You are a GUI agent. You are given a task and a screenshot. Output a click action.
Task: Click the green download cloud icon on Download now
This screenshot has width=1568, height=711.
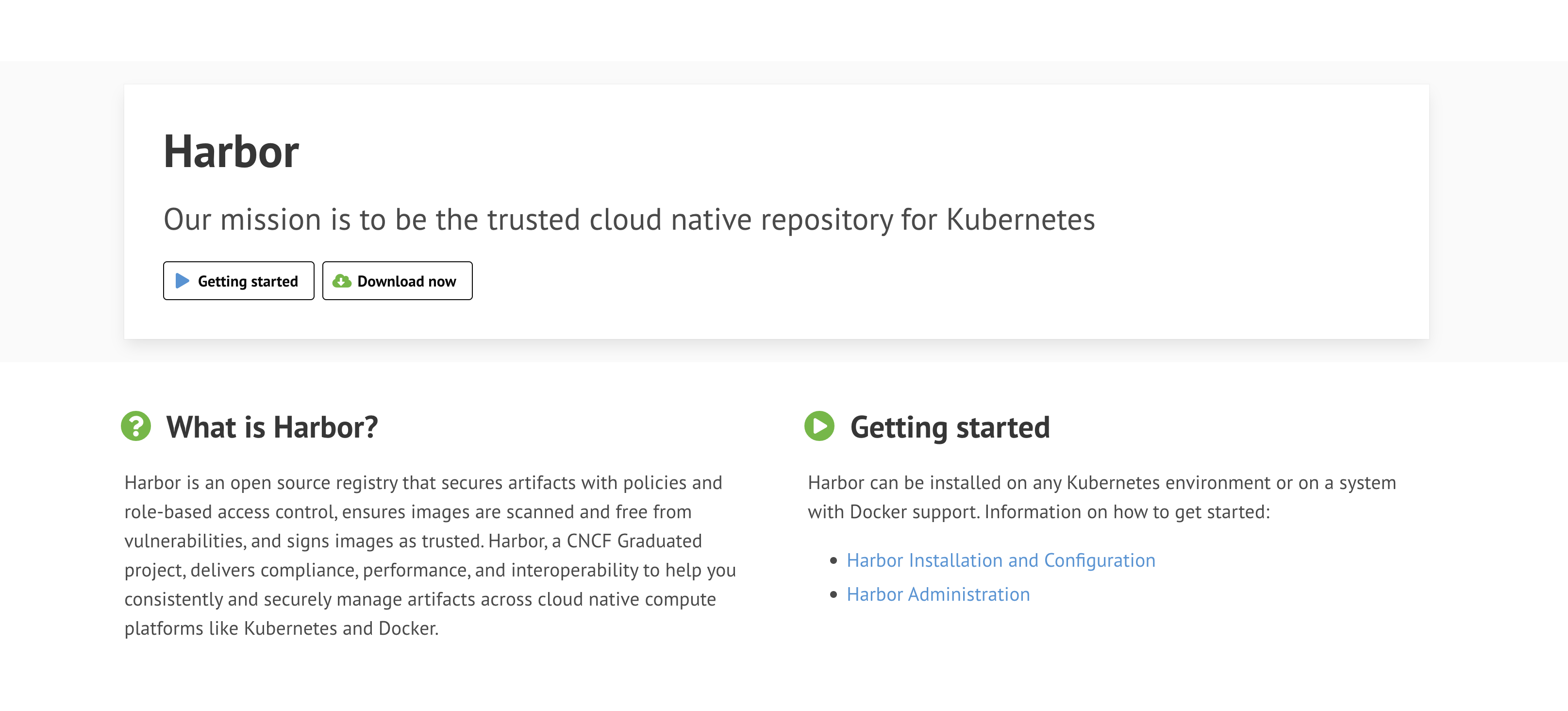(341, 281)
